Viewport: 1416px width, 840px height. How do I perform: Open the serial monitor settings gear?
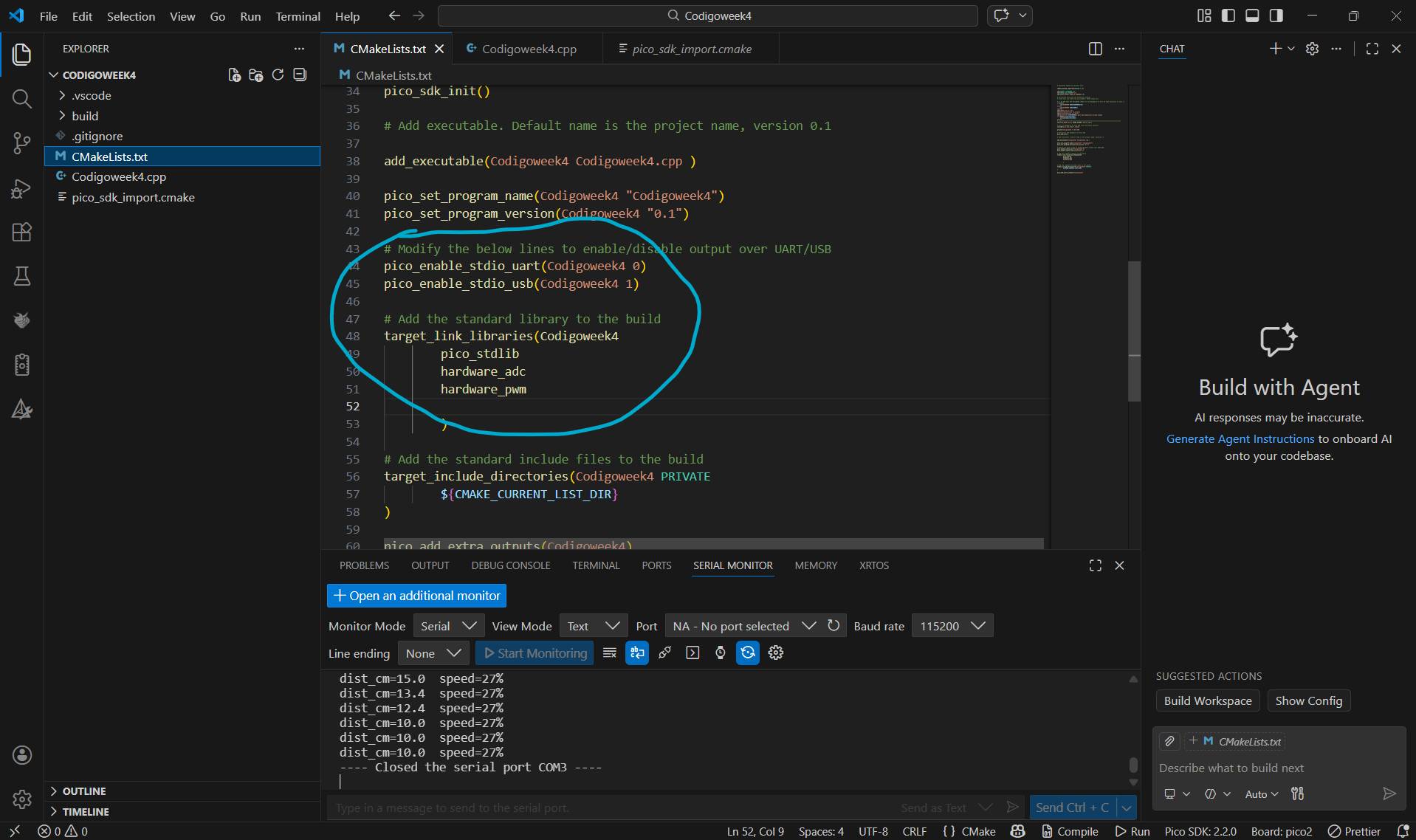tap(775, 653)
